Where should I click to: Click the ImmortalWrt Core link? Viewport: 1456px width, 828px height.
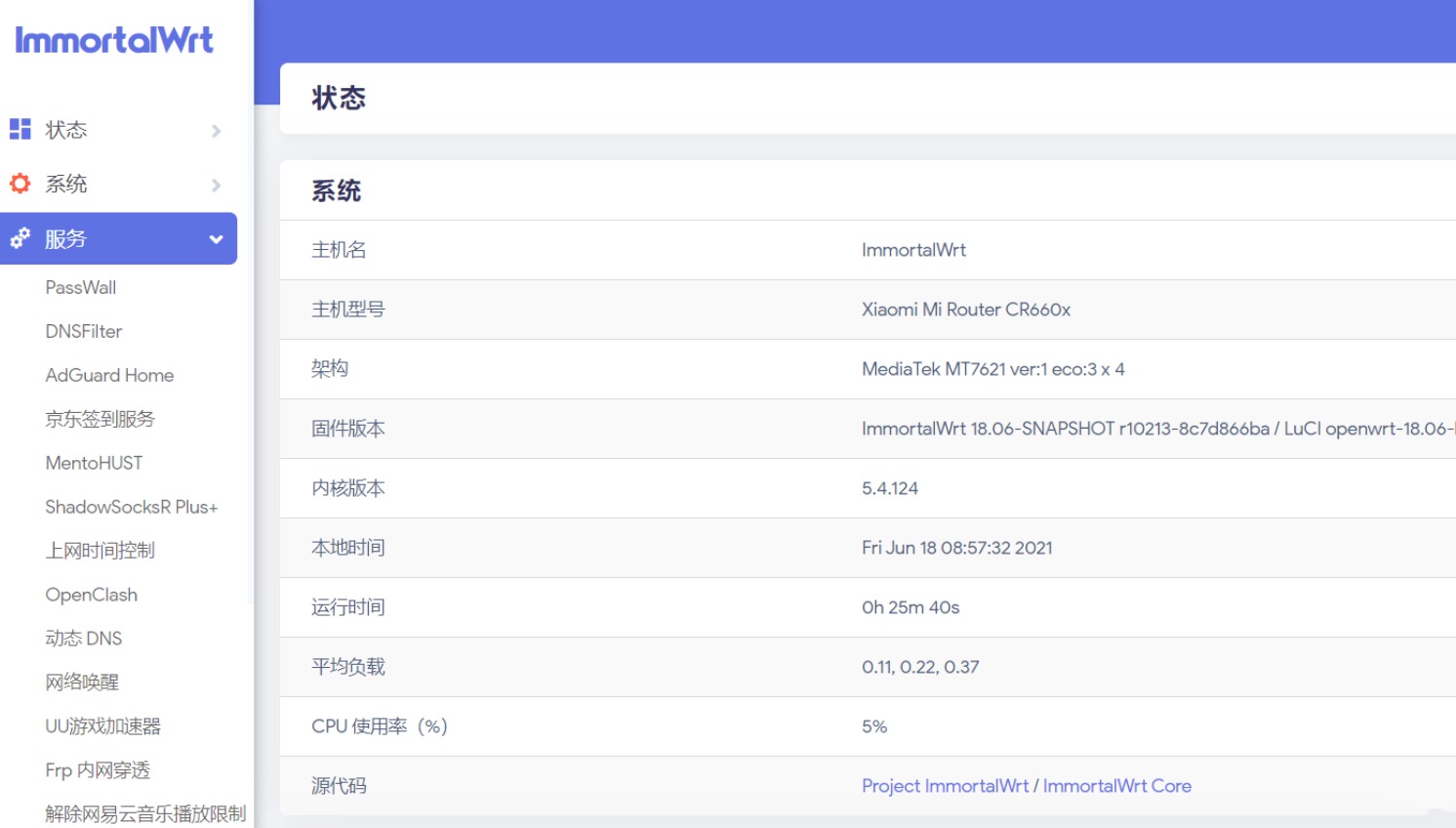pos(1116,785)
